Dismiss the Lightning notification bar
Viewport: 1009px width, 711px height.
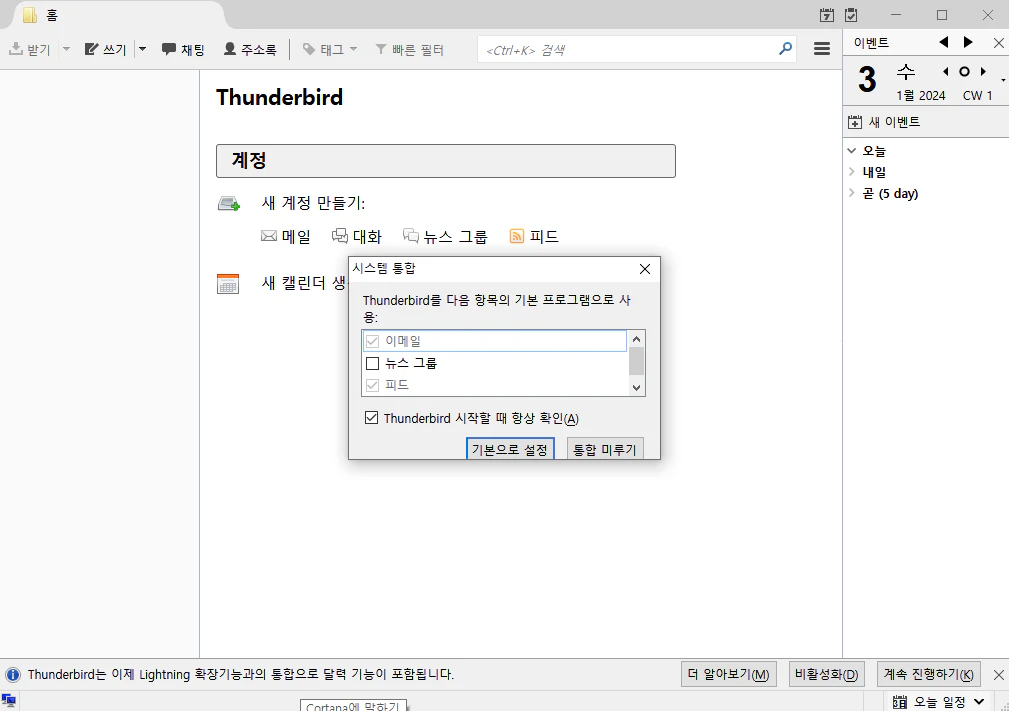coord(998,675)
